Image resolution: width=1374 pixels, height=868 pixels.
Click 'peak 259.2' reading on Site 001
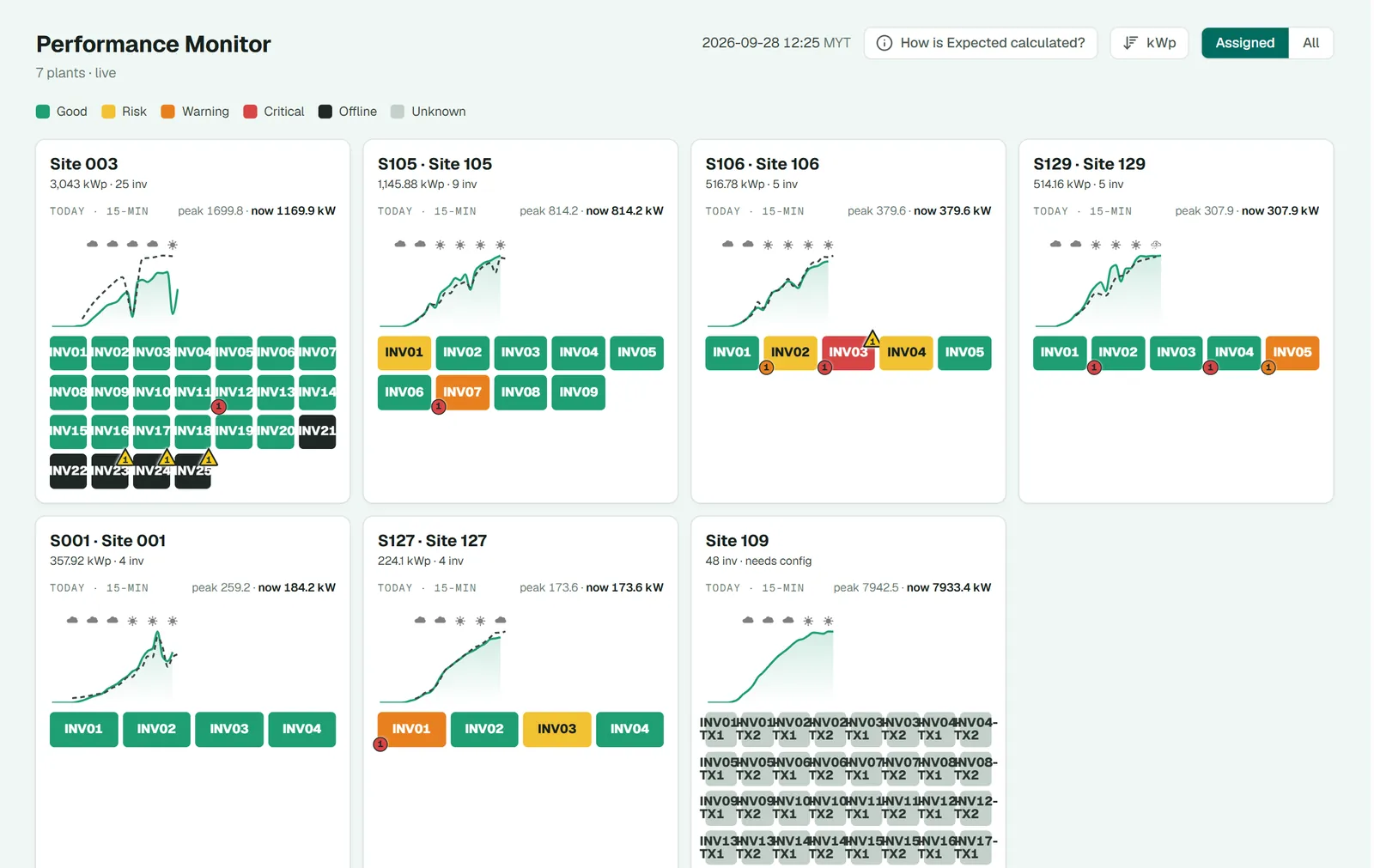[221, 588]
